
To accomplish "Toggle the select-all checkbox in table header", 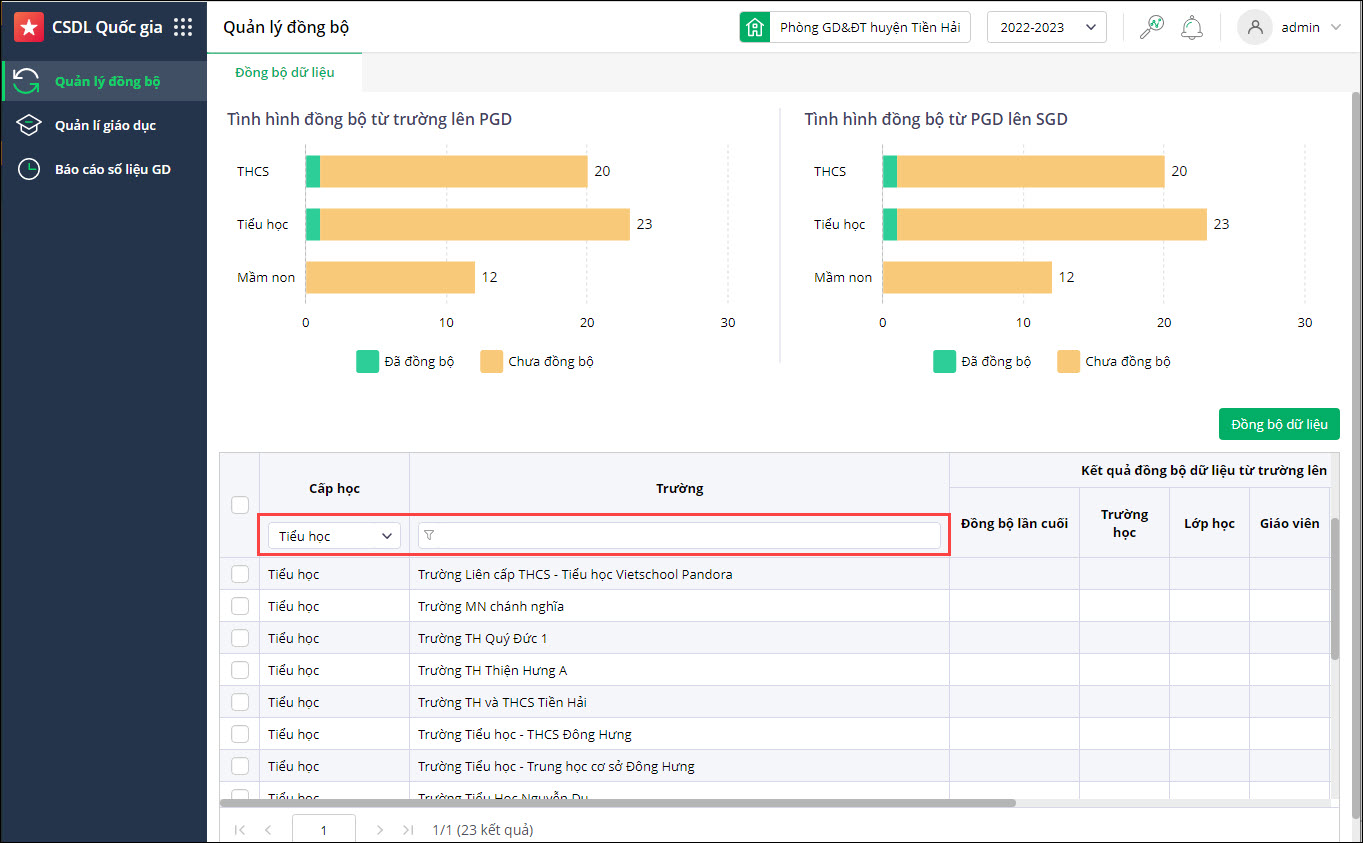I will coord(240,505).
